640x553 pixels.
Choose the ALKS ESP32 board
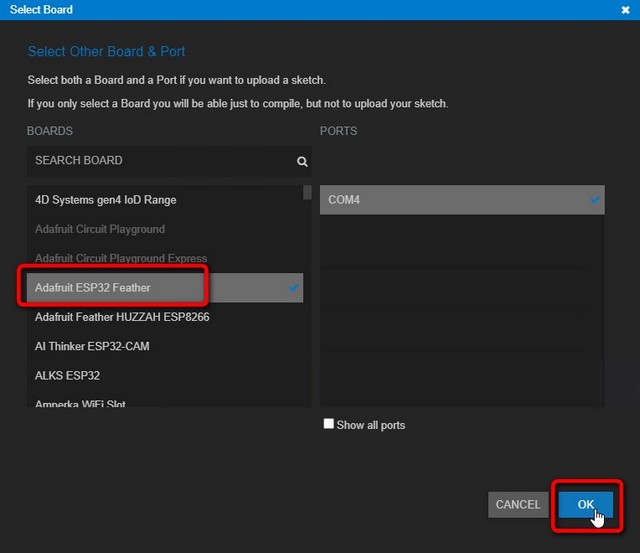[x=165, y=375]
